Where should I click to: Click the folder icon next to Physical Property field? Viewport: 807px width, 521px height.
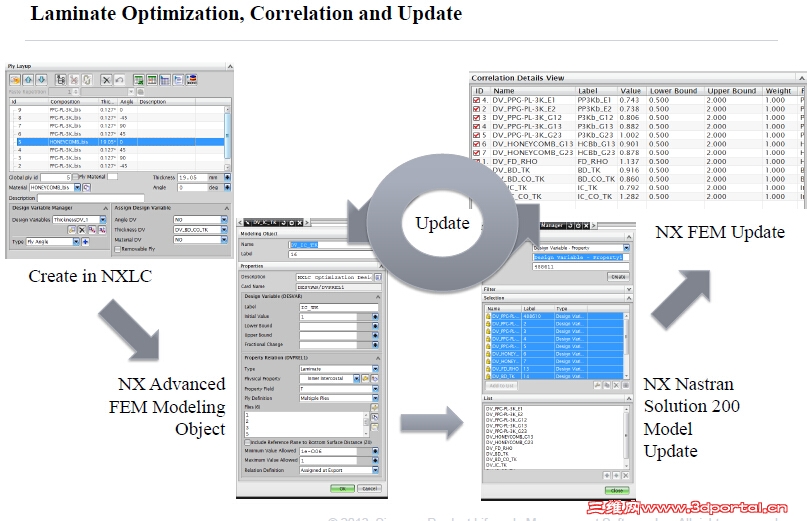click(x=365, y=378)
